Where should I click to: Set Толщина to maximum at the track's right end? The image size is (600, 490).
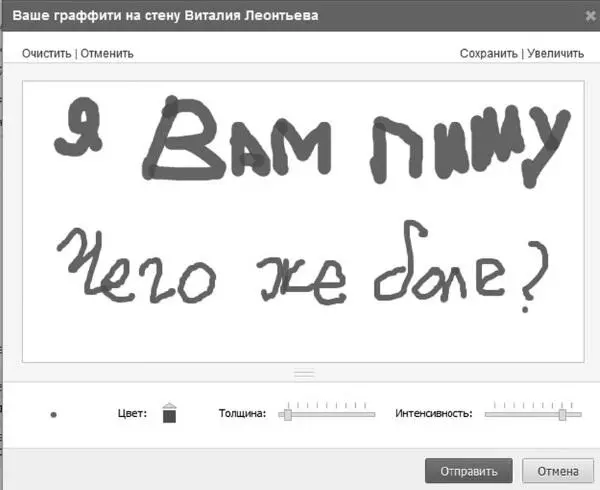[x=373, y=413]
